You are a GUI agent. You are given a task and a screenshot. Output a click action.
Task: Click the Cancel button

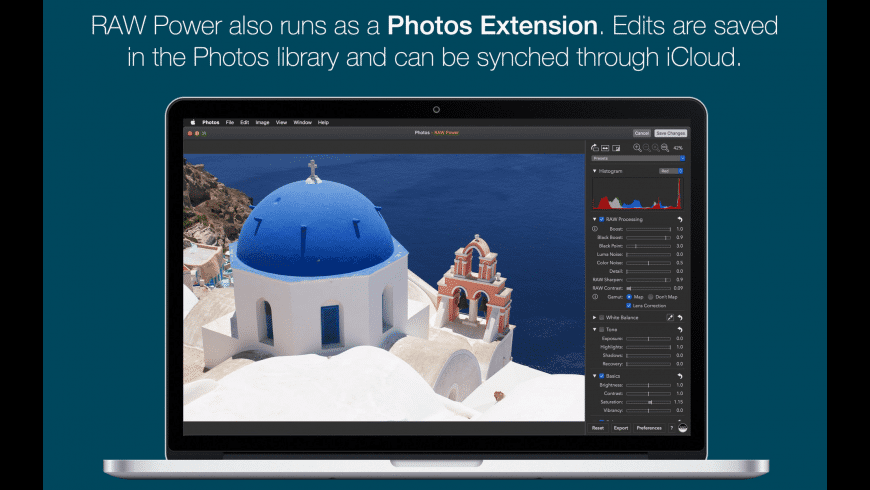(642, 133)
